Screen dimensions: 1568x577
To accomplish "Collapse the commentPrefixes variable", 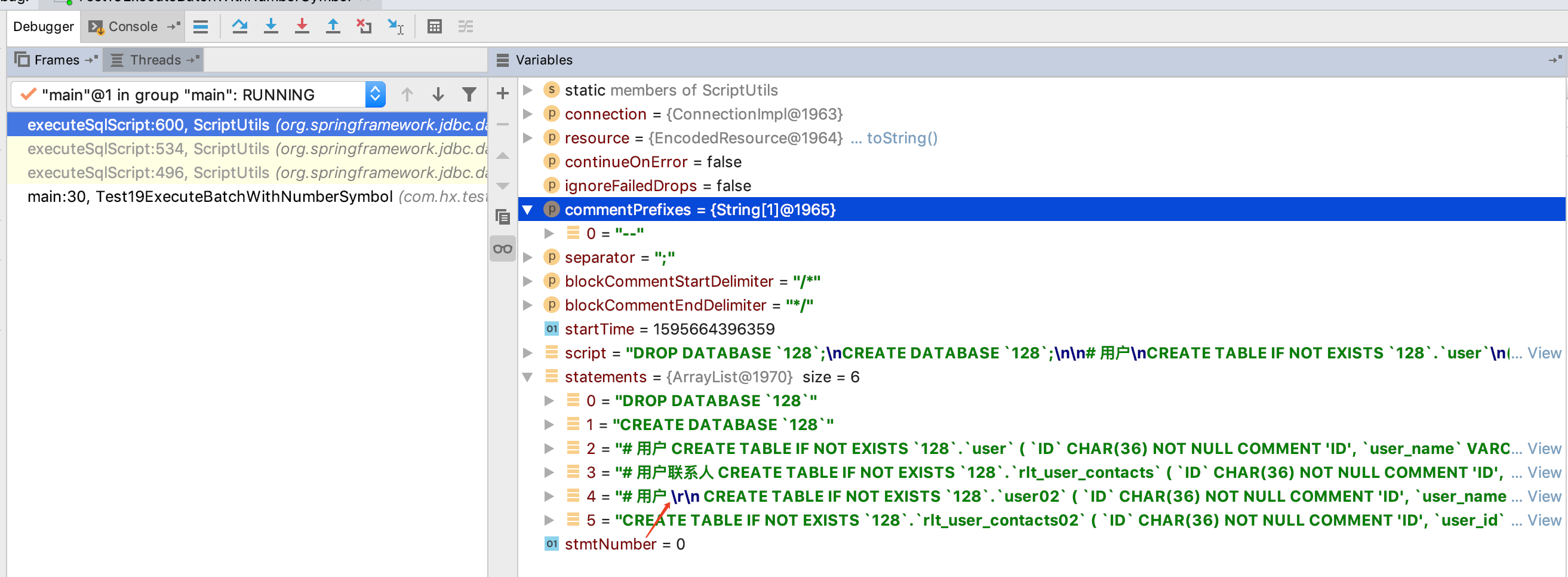I will coord(528,210).
